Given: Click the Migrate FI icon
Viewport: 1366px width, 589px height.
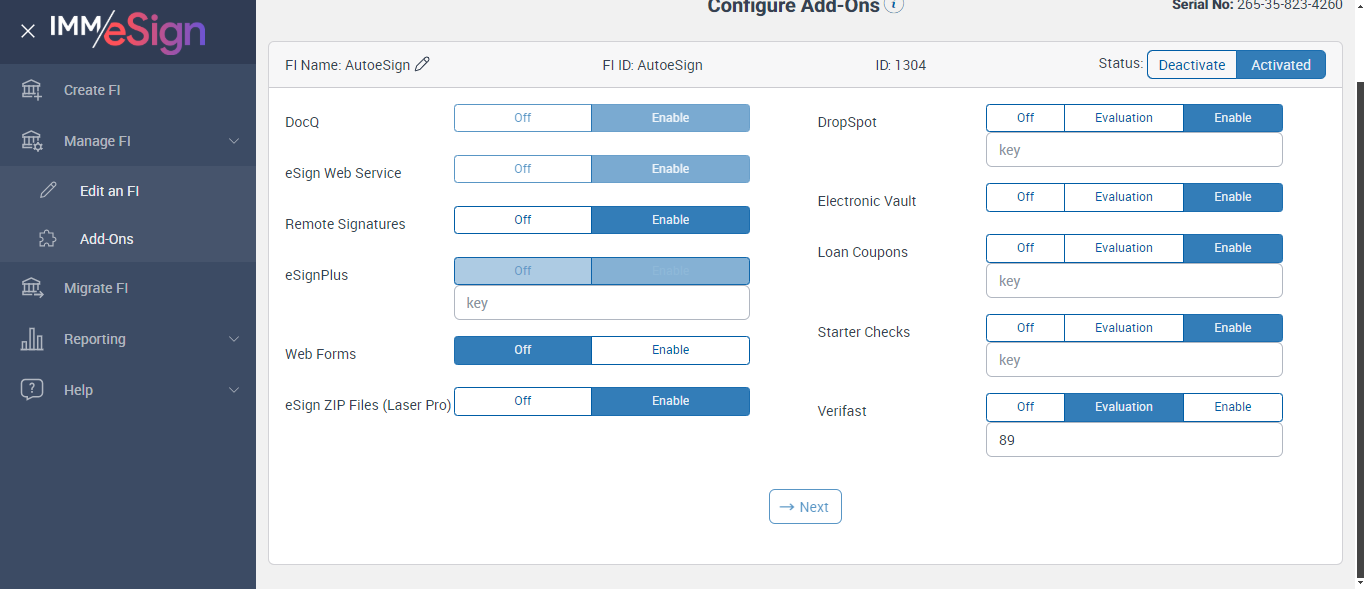Looking at the screenshot, I should [x=32, y=288].
